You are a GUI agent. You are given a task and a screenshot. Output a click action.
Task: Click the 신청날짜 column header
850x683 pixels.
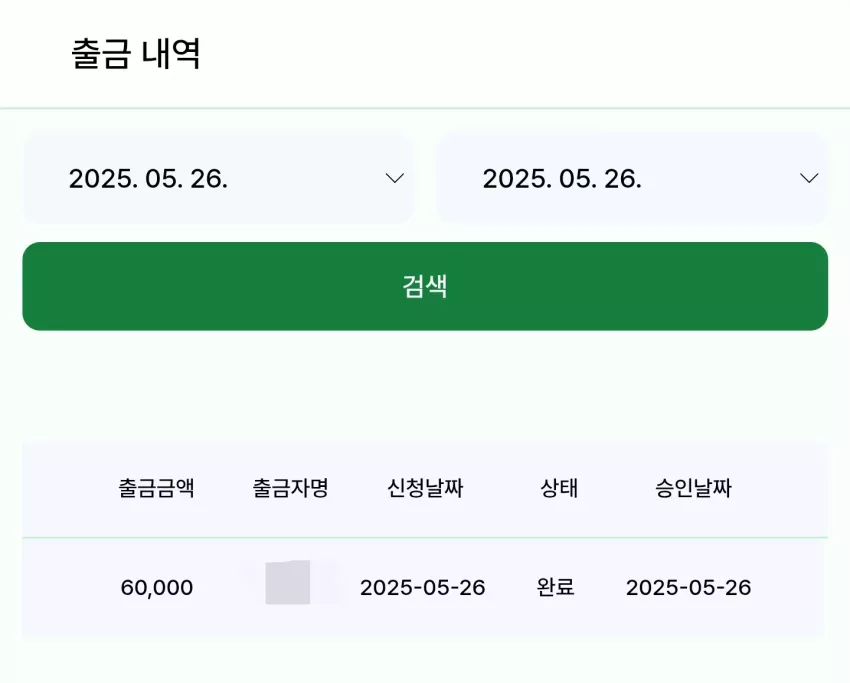tap(425, 488)
